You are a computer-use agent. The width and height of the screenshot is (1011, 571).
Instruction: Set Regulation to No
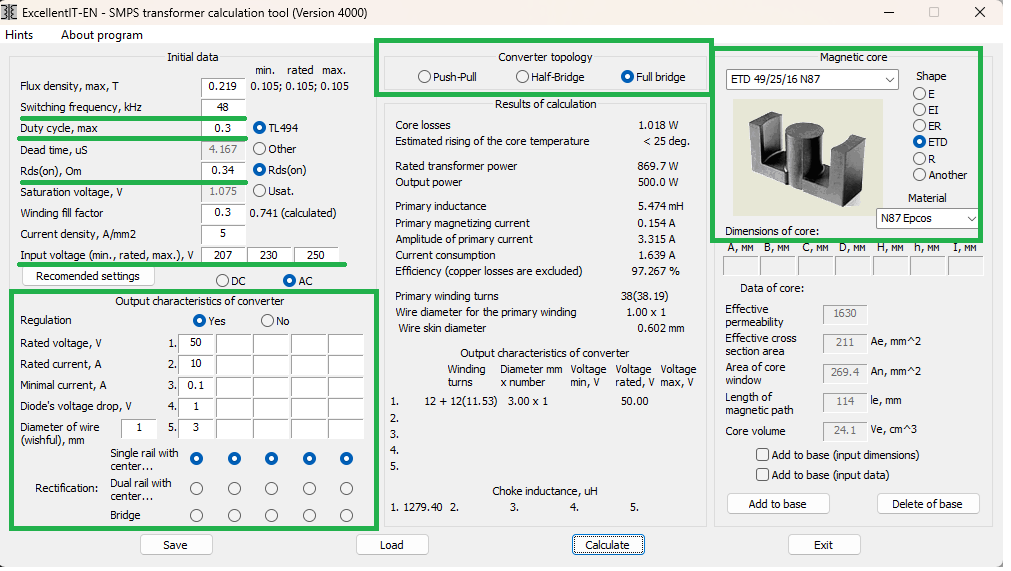(x=275, y=321)
